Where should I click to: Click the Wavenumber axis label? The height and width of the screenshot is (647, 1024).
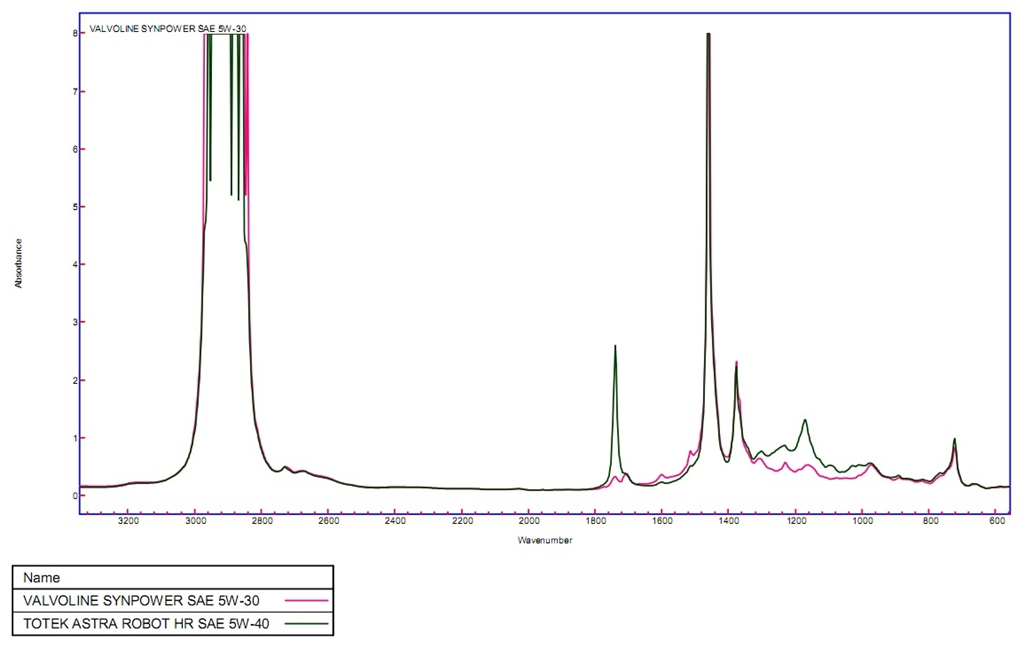pos(545,541)
